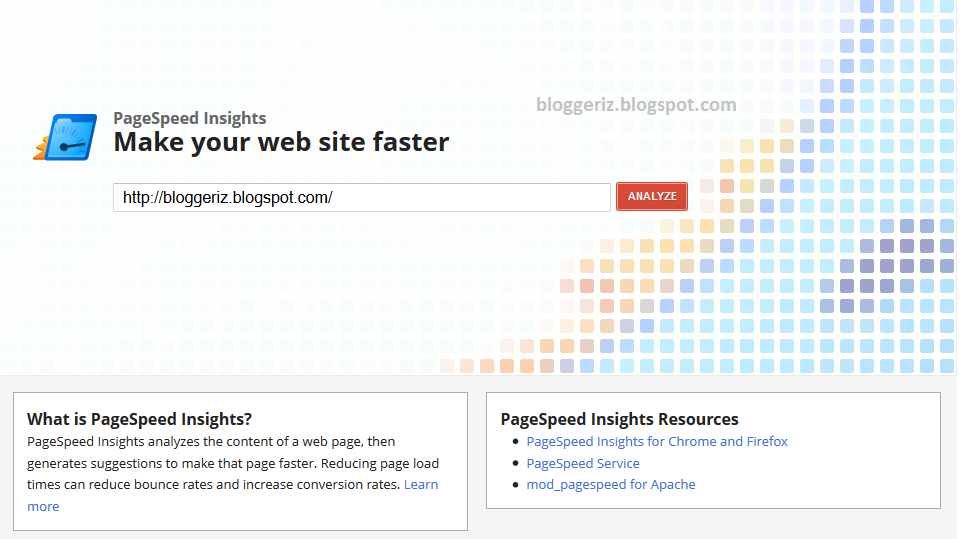The image size is (967, 539).
Task: Click the bullet beside Chrome and Firefox link
Action: (516, 442)
